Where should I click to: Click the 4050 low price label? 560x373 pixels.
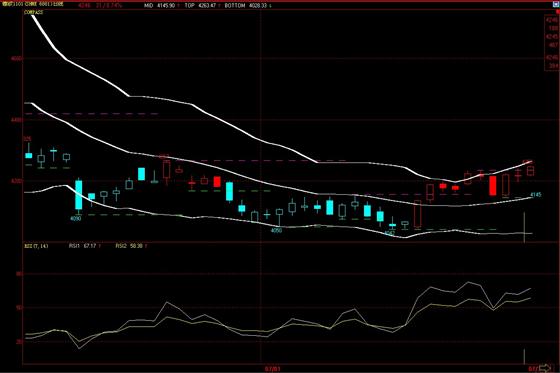pyautogui.click(x=276, y=230)
